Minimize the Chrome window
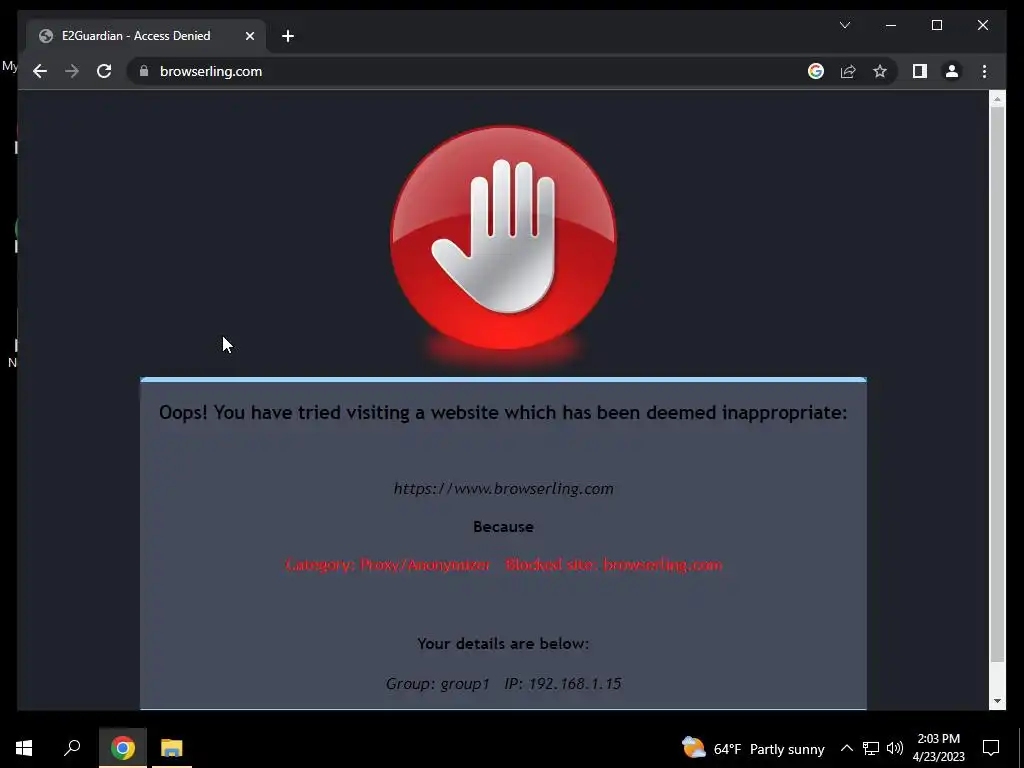Viewport: 1024px width, 768px height. pos(891,25)
